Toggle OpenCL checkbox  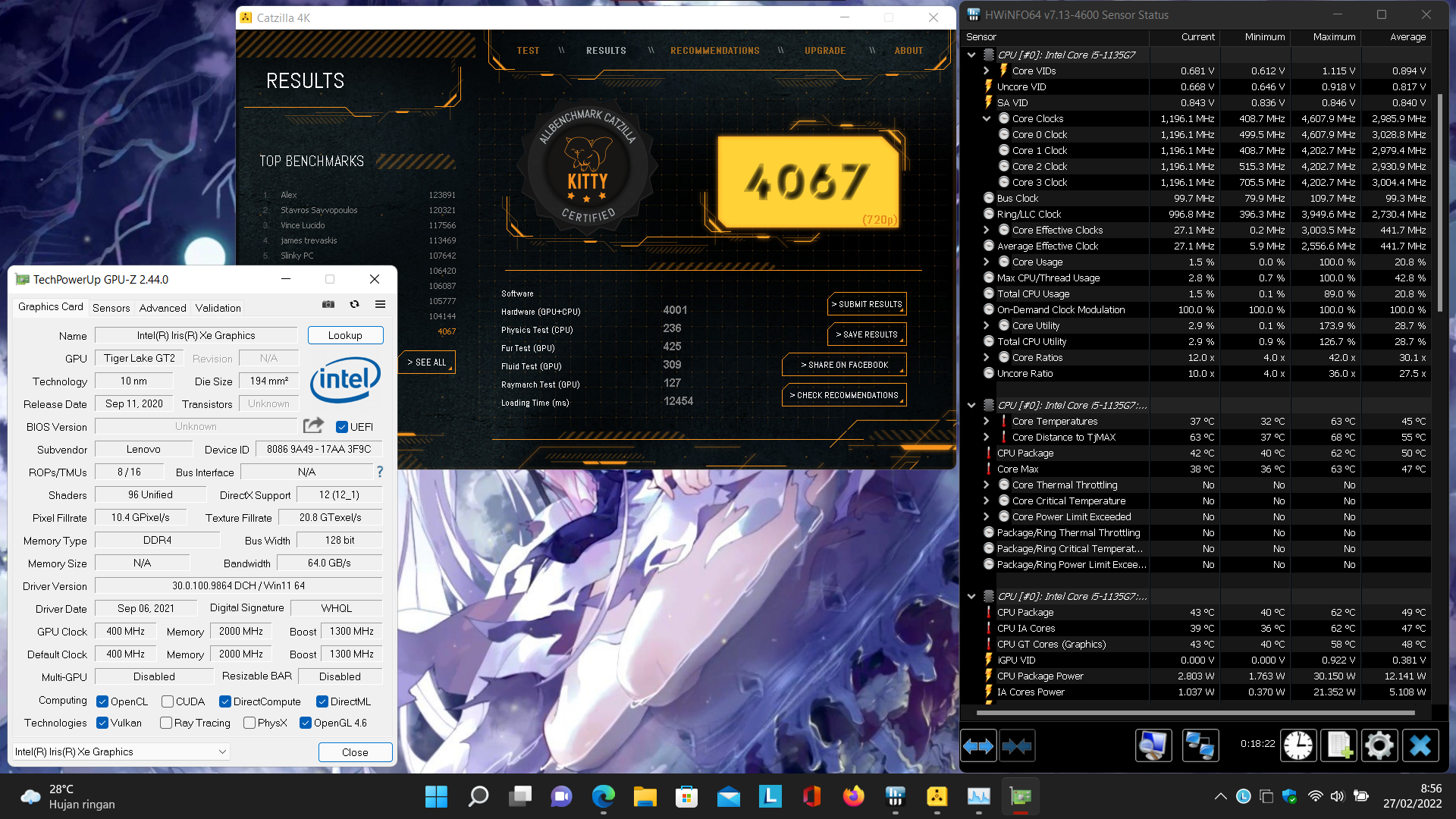102,701
